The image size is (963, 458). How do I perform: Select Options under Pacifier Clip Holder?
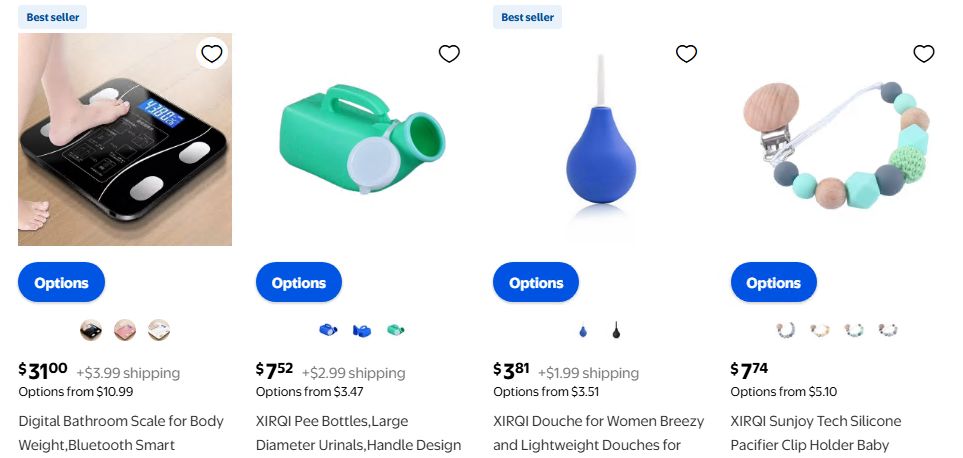pyautogui.click(x=773, y=282)
